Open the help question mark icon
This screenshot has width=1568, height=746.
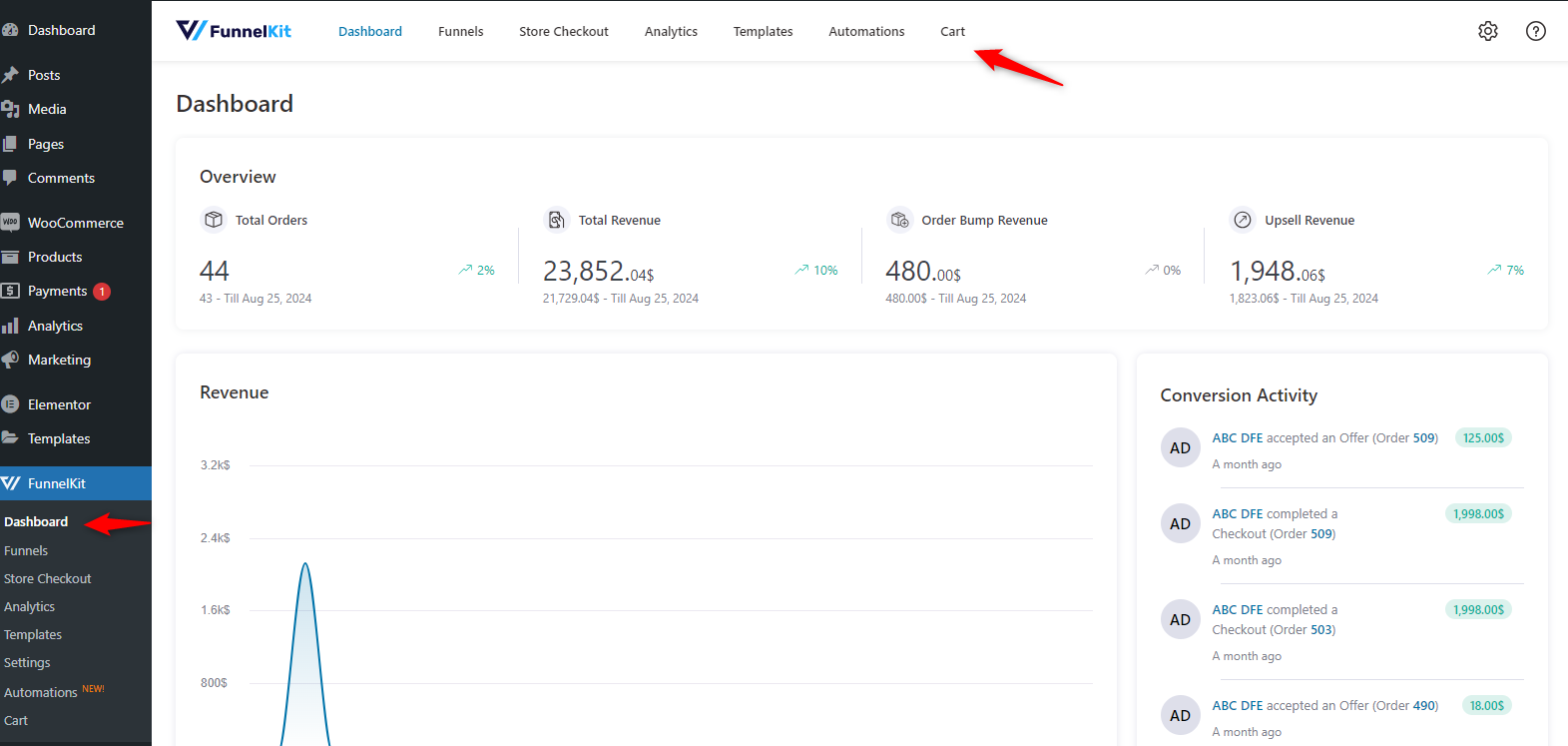pos(1535,31)
